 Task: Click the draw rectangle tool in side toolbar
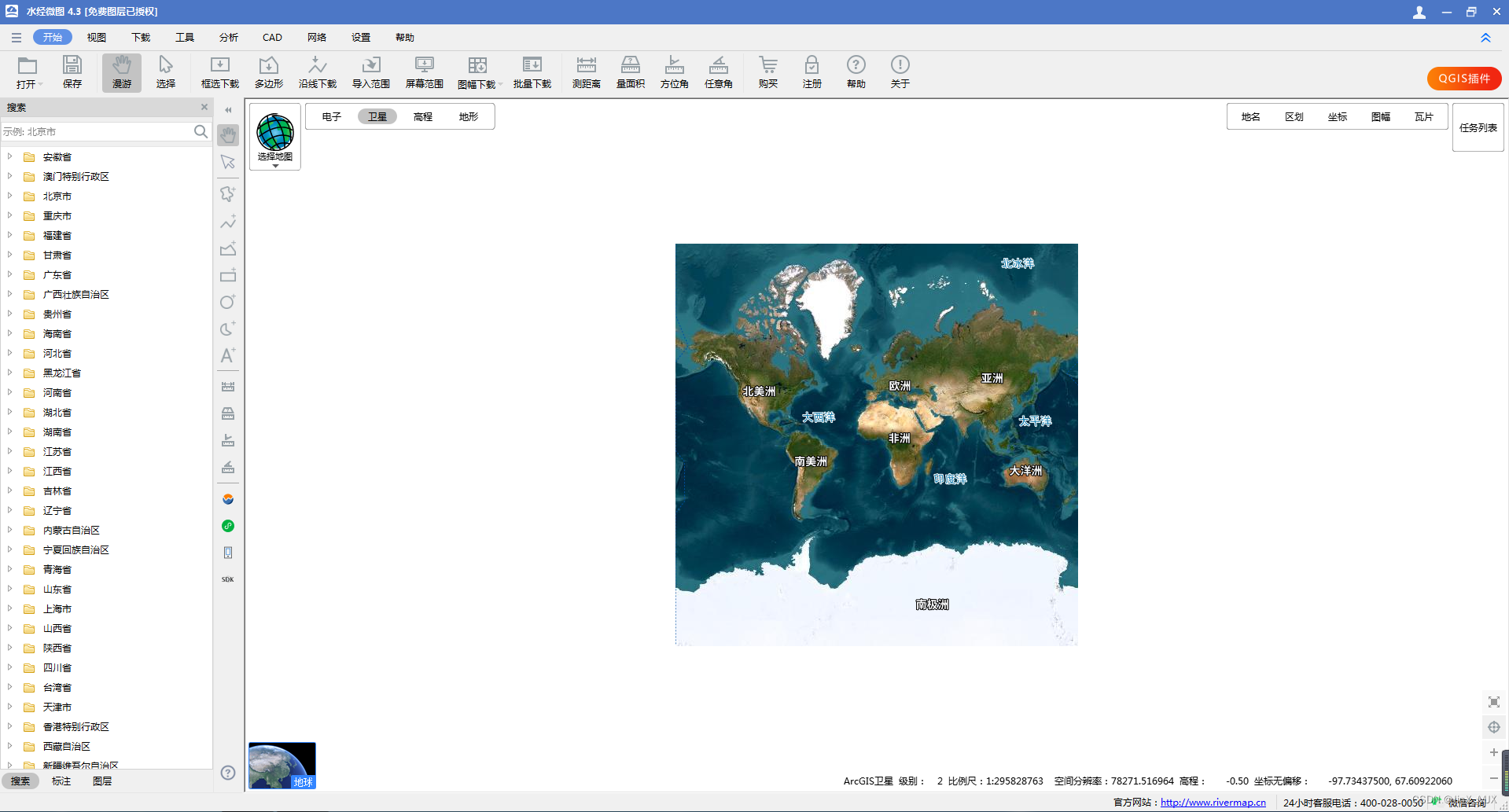click(x=228, y=275)
